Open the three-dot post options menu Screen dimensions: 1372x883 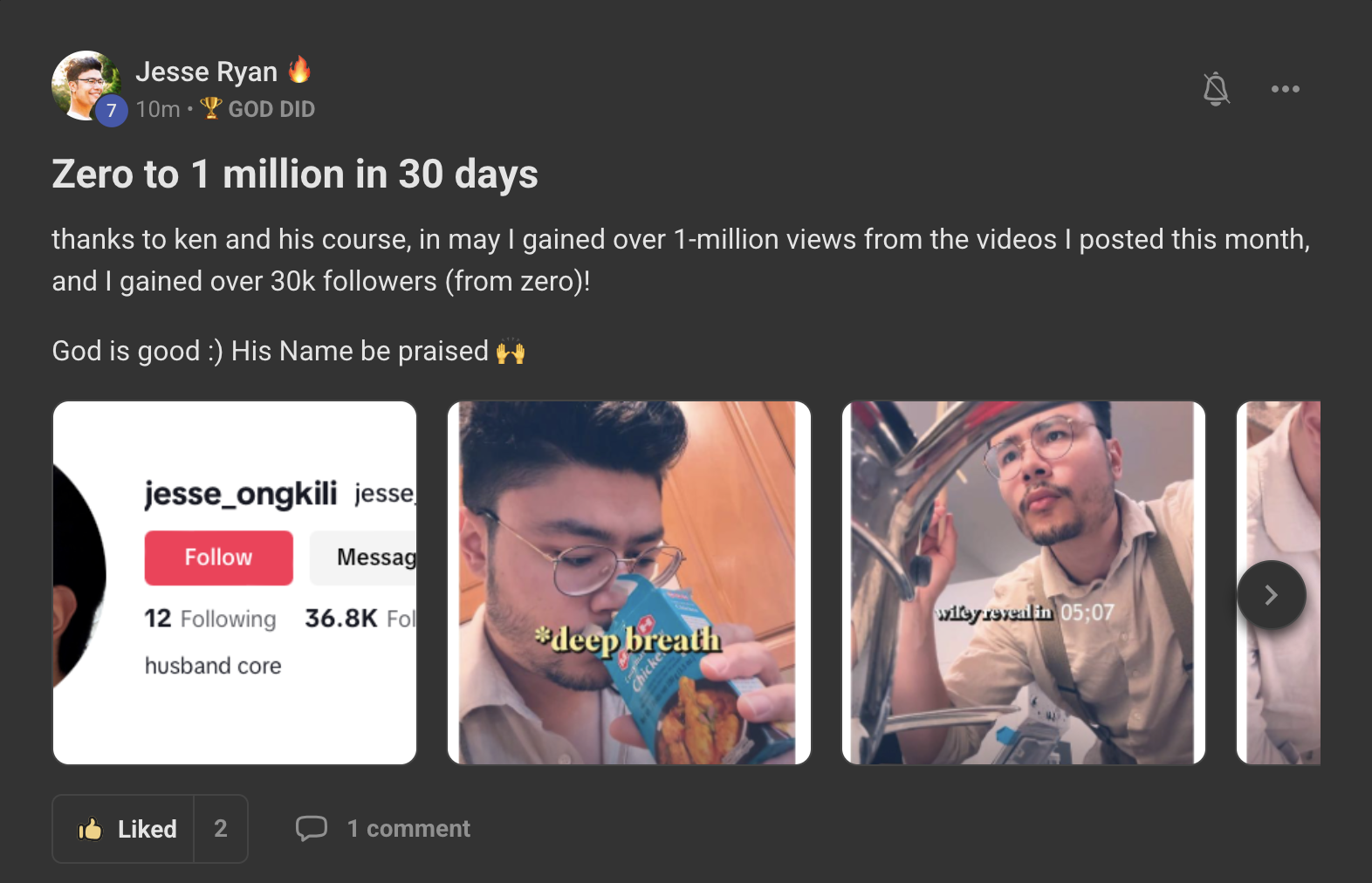[1285, 89]
